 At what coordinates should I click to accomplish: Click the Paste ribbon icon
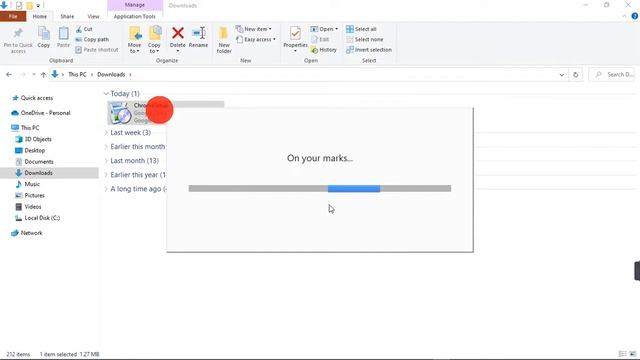(x=63, y=37)
